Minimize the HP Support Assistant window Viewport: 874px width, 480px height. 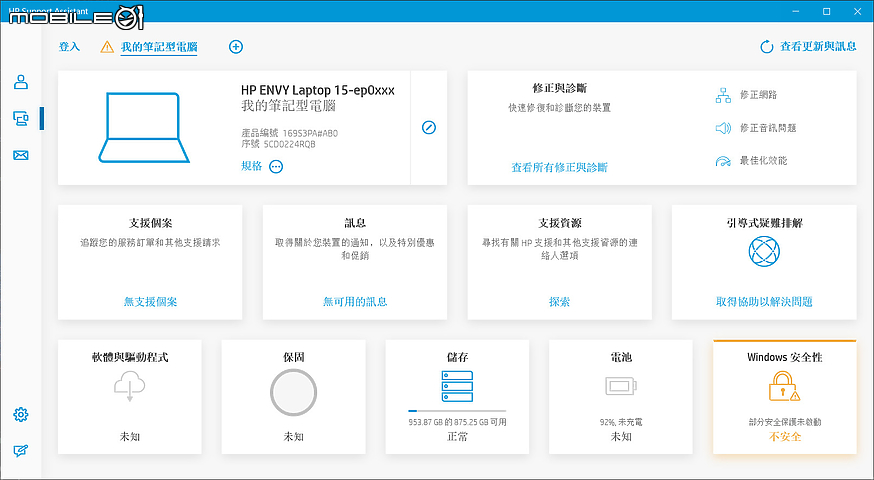click(797, 11)
